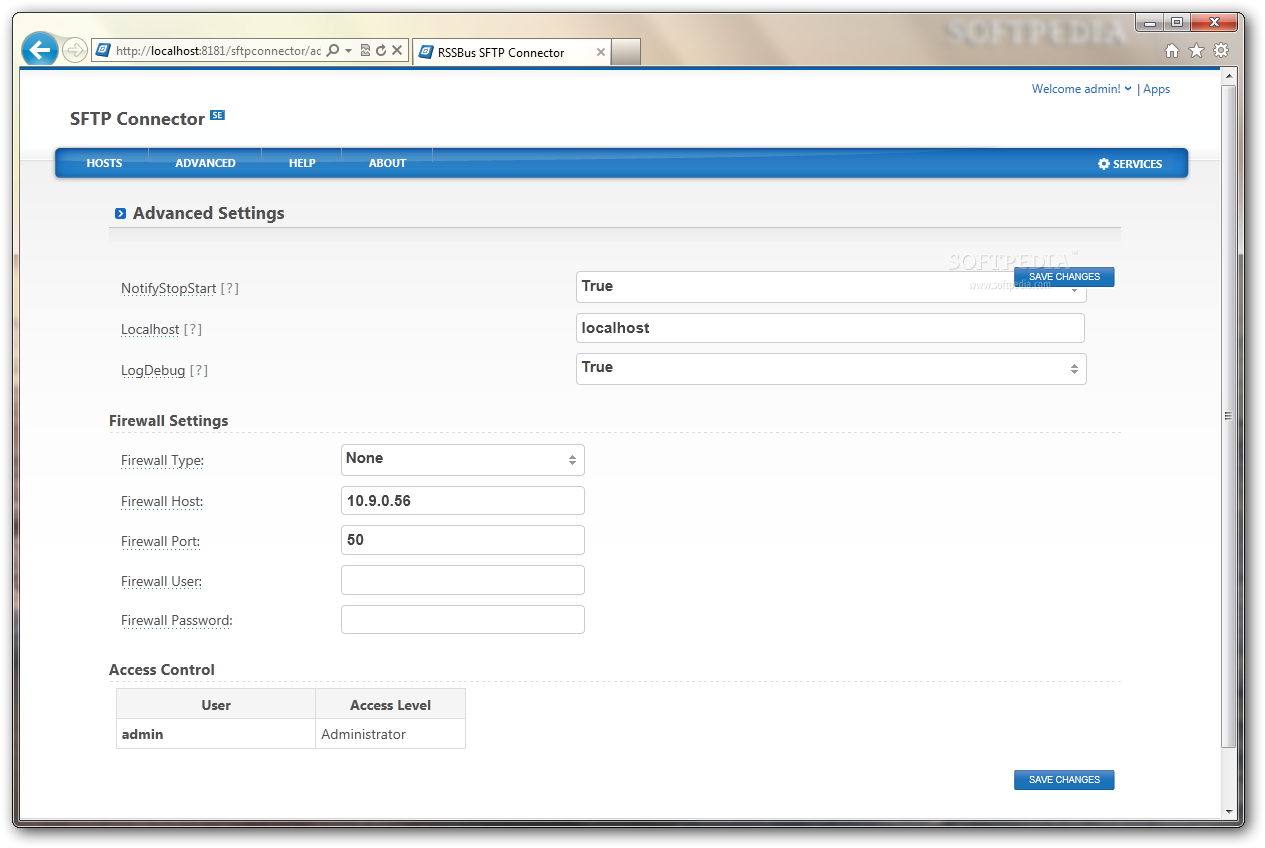The image size is (1265, 848).
Task: Click the search magnifier in address bar
Action: tap(333, 50)
